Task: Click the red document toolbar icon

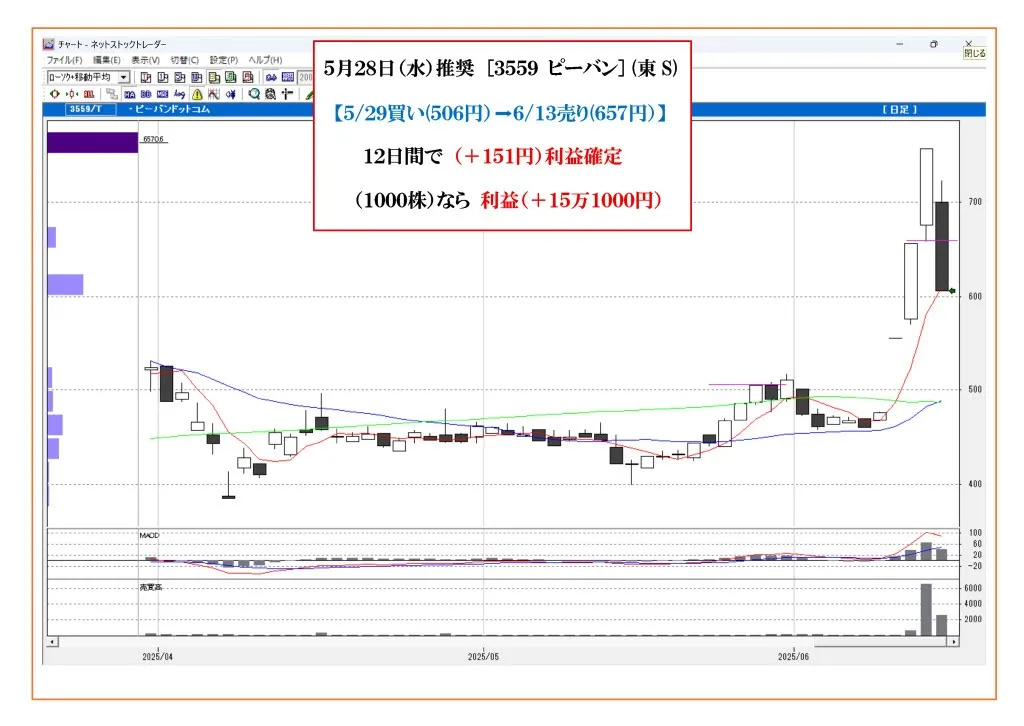Action: [248, 78]
